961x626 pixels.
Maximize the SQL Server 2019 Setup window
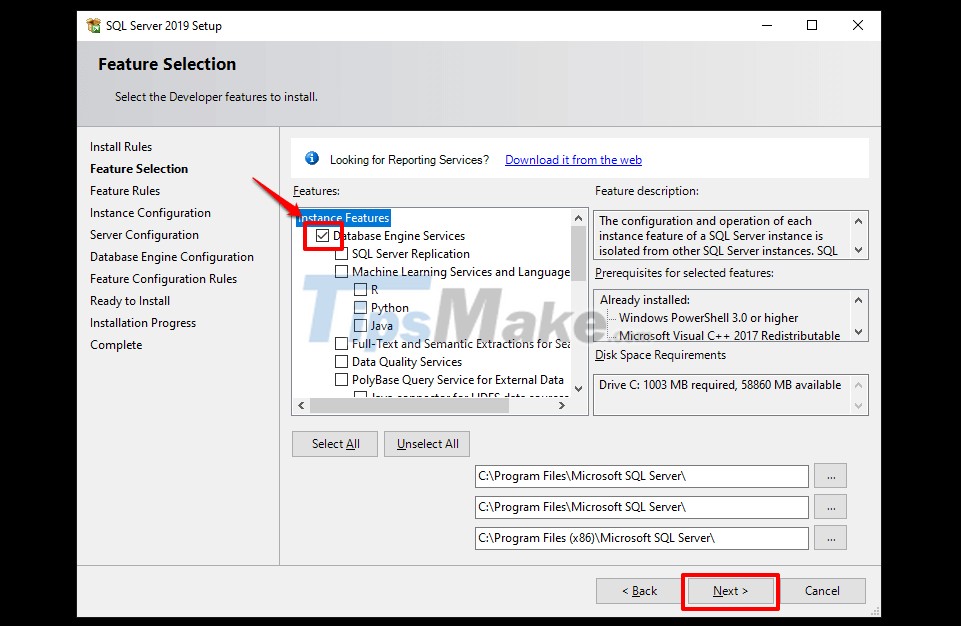coord(812,25)
